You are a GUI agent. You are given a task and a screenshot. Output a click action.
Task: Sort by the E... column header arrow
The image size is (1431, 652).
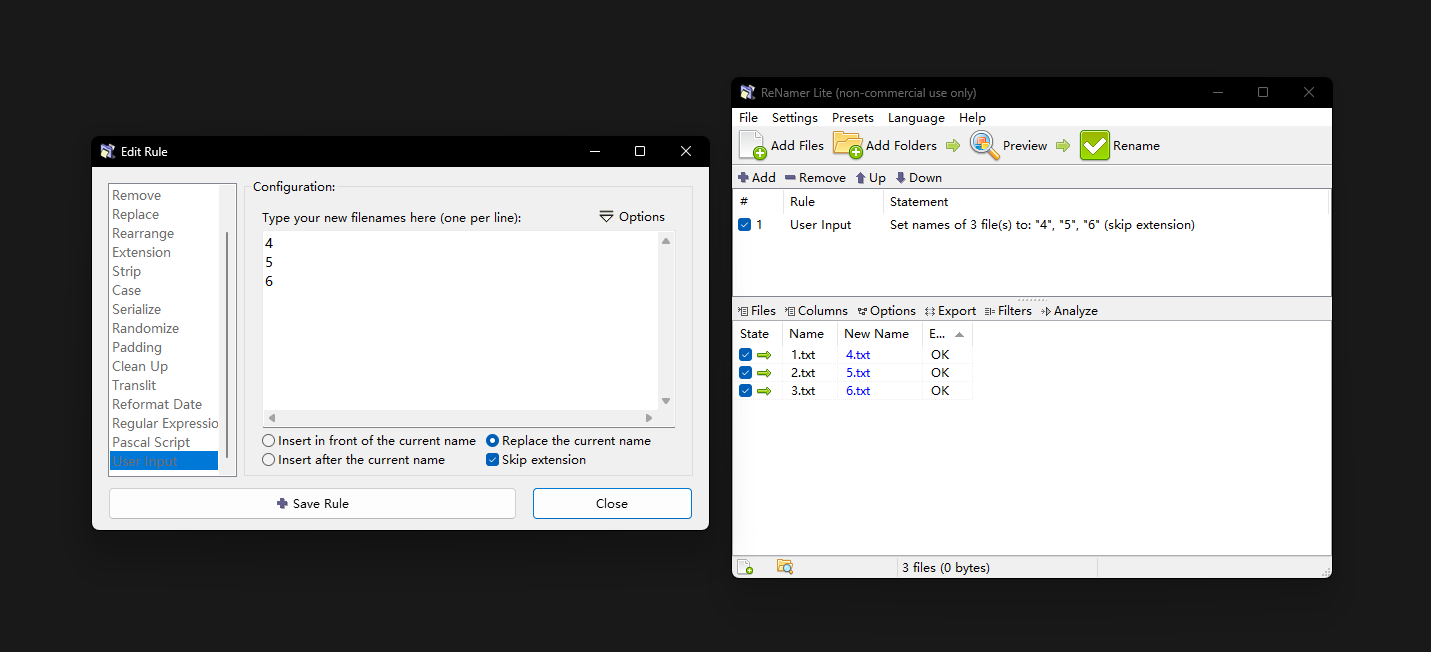pos(960,334)
